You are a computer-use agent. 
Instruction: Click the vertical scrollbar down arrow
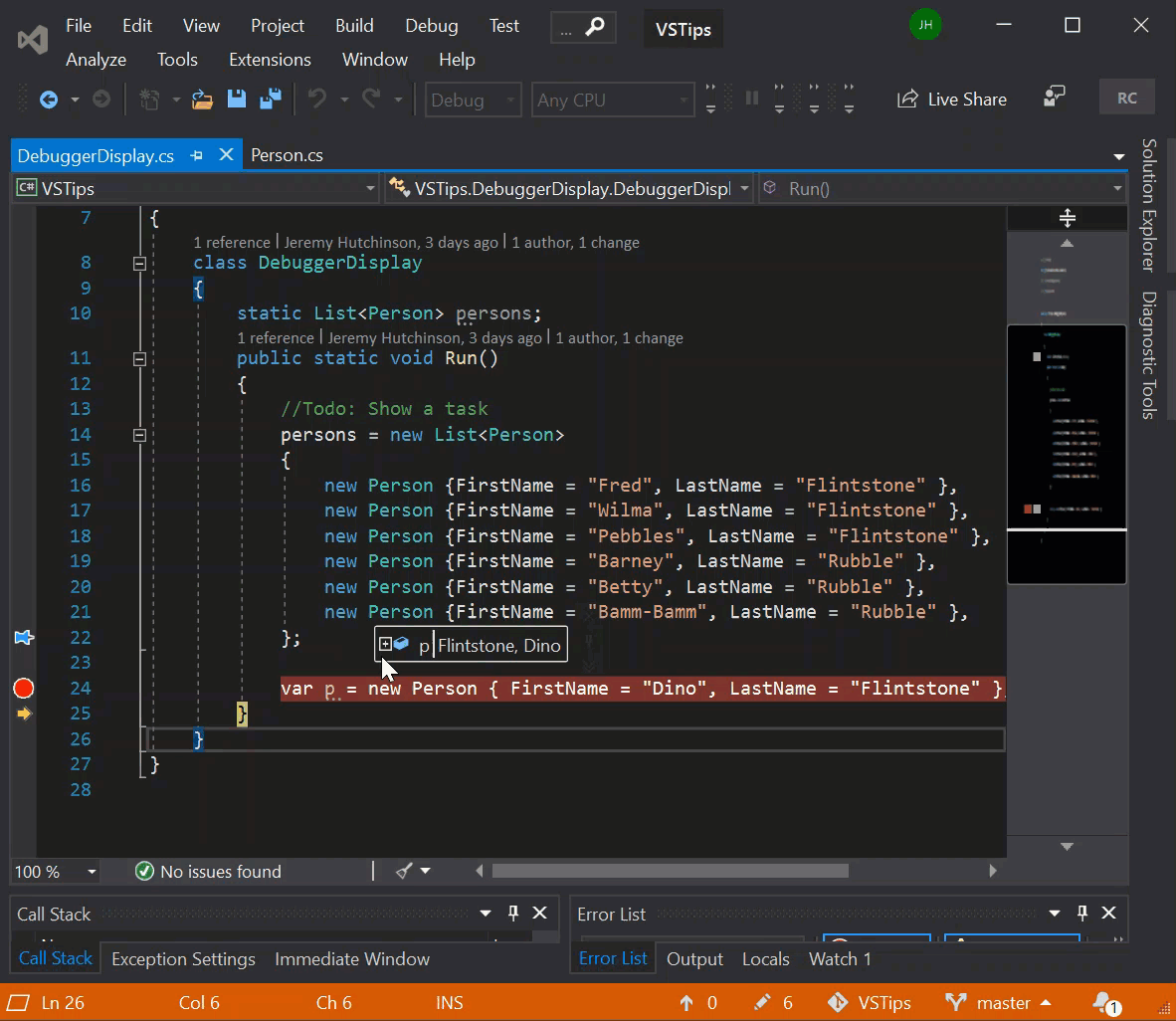point(1067,846)
